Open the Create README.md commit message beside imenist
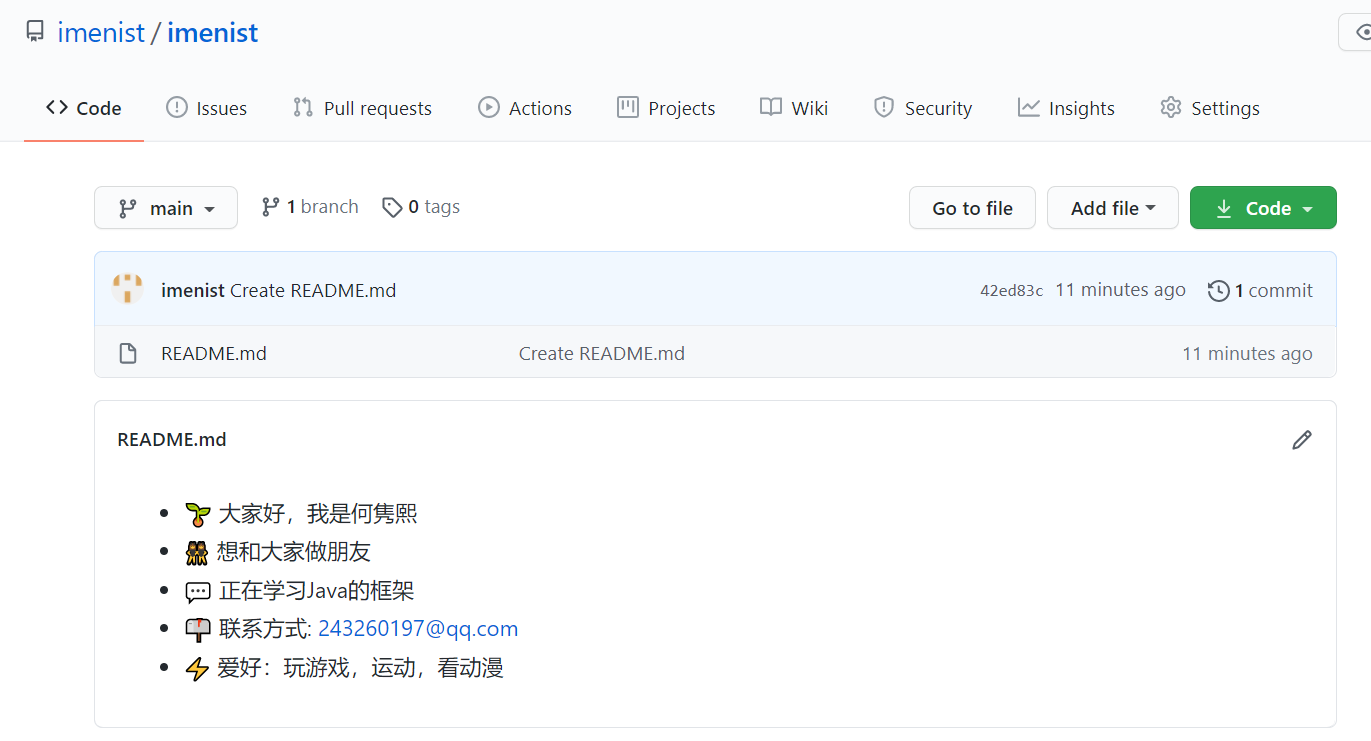Image resolution: width=1371 pixels, height=741 pixels. (313, 291)
